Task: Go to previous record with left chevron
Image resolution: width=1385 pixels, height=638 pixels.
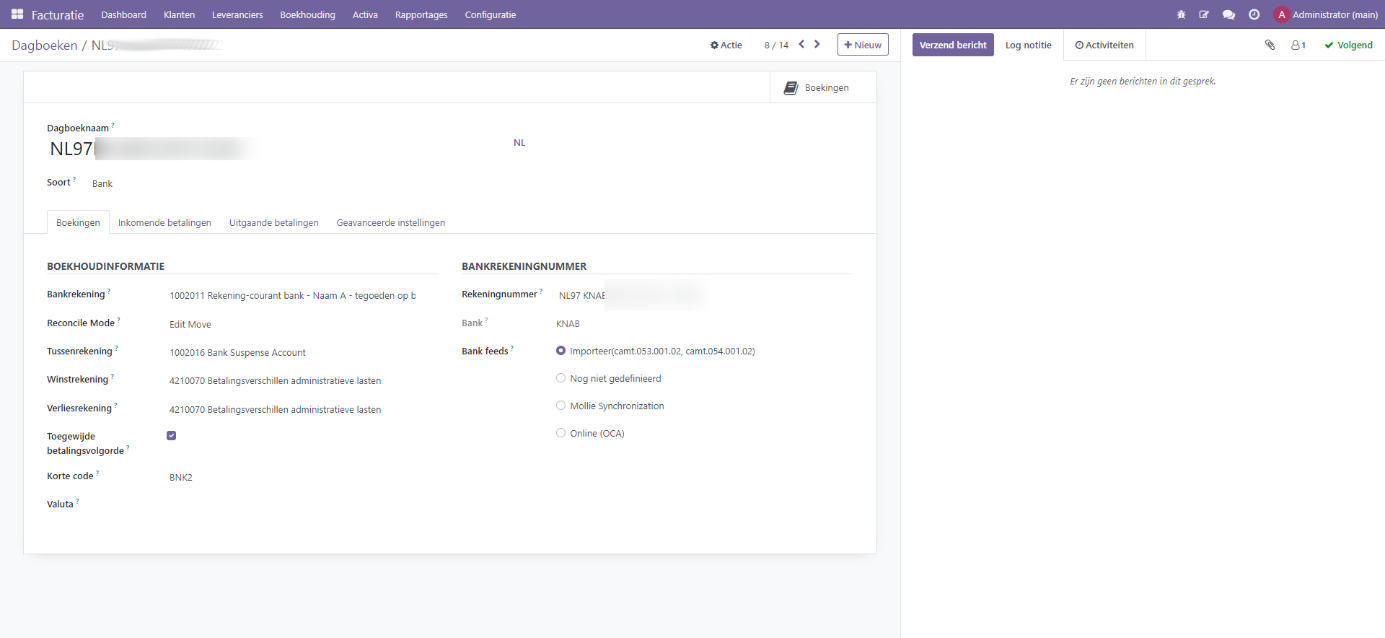Action: tap(801, 44)
